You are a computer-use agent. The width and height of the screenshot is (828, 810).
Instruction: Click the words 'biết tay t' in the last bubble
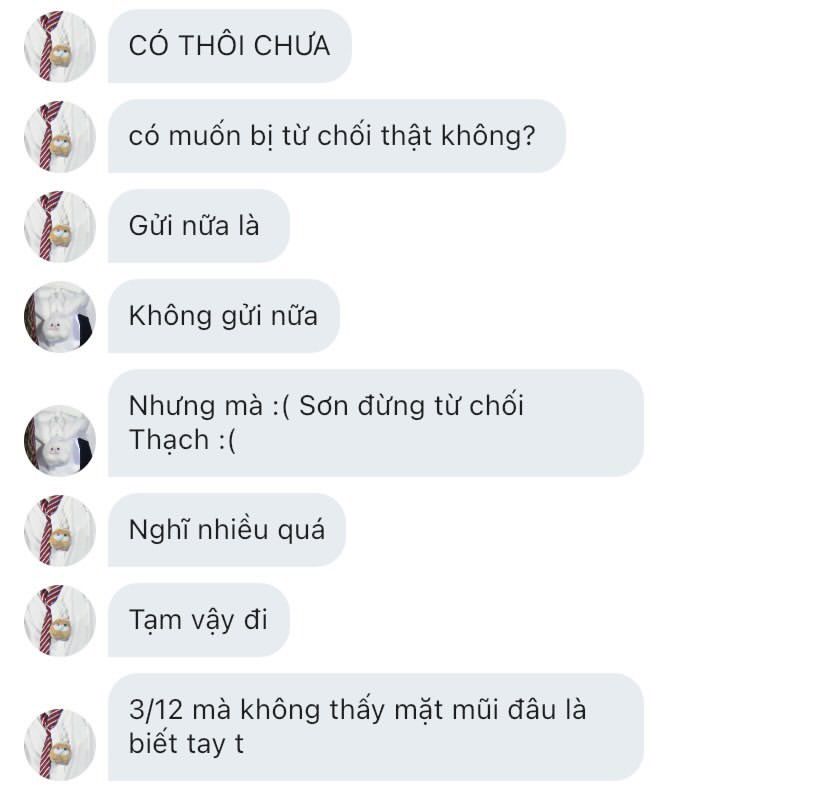pyautogui.click(x=186, y=744)
